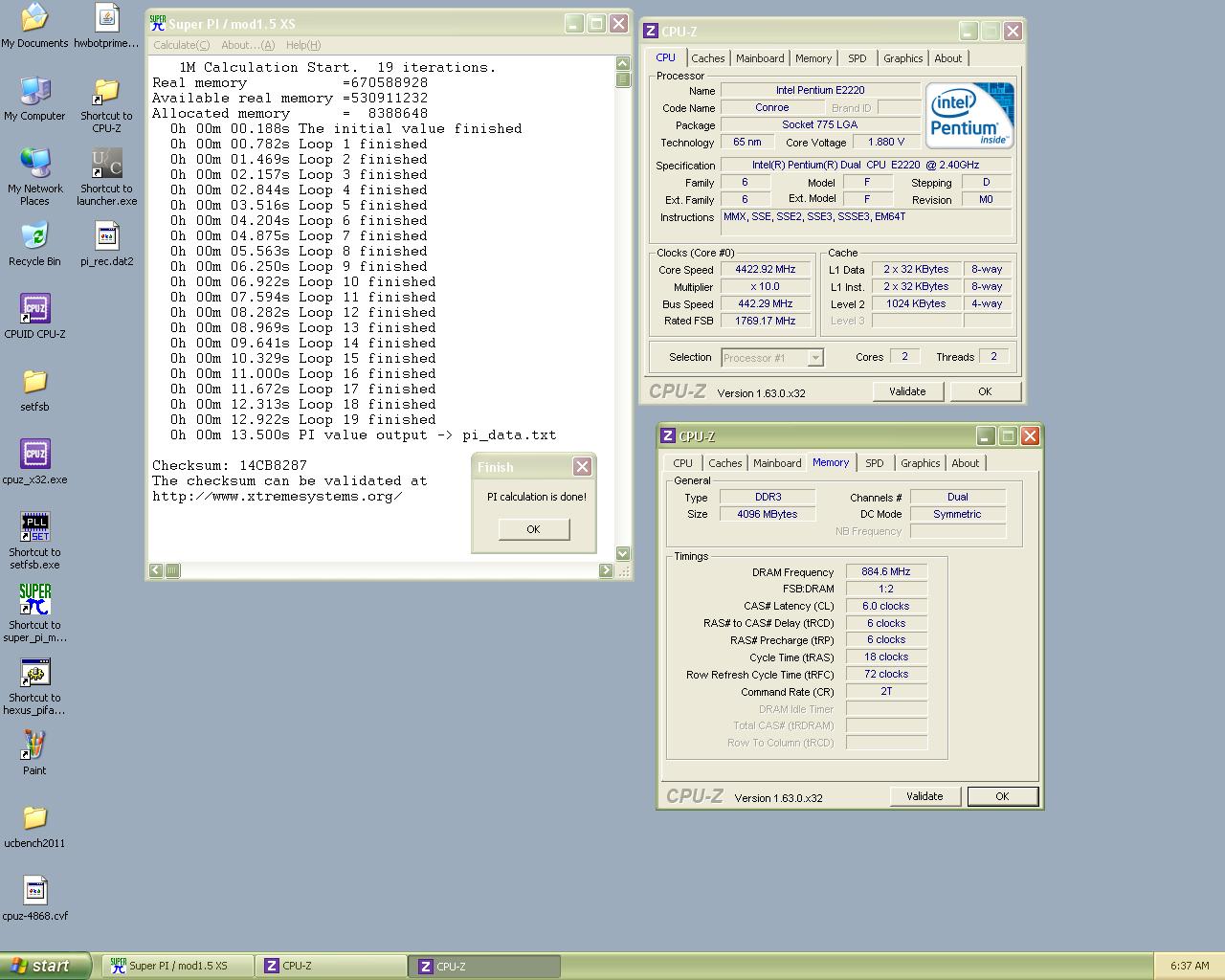Click the top CPU-Z window title icon
Viewport: 1225px width, 980px height.
point(651,31)
